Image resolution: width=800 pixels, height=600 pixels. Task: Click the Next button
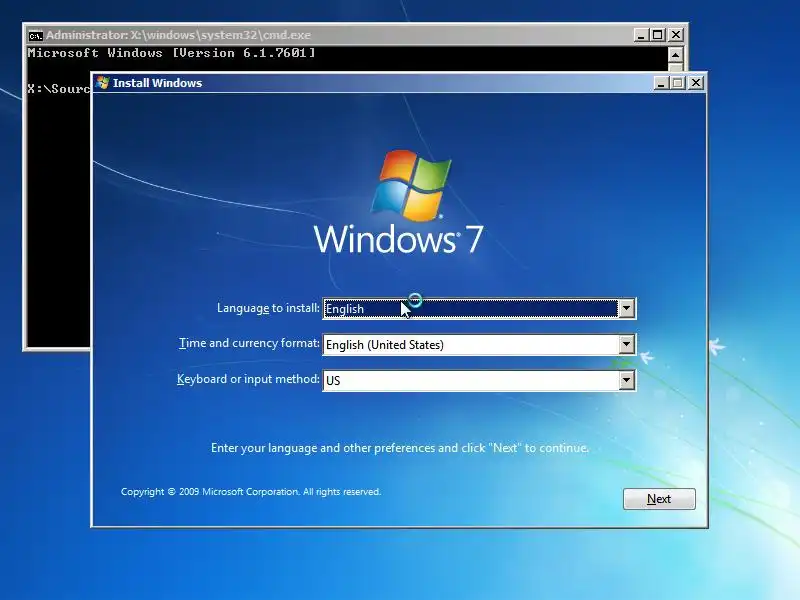pyautogui.click(x=659, y=498)
